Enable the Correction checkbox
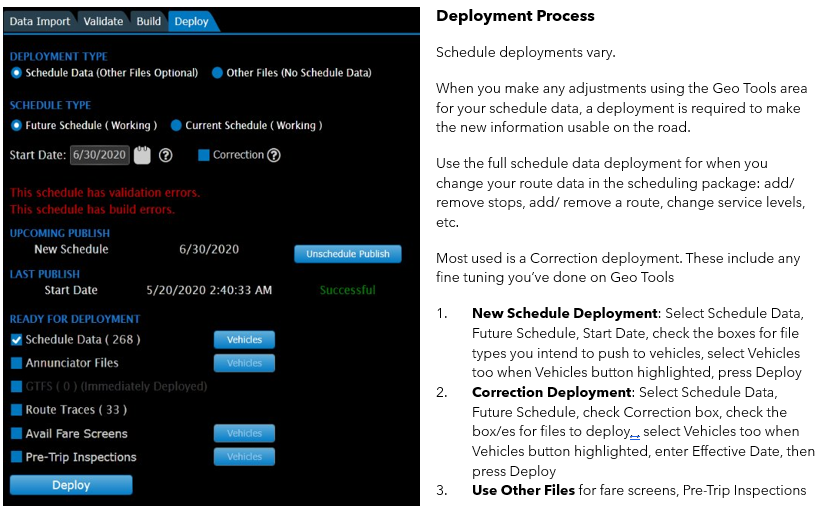 click(x=204, y=155)
